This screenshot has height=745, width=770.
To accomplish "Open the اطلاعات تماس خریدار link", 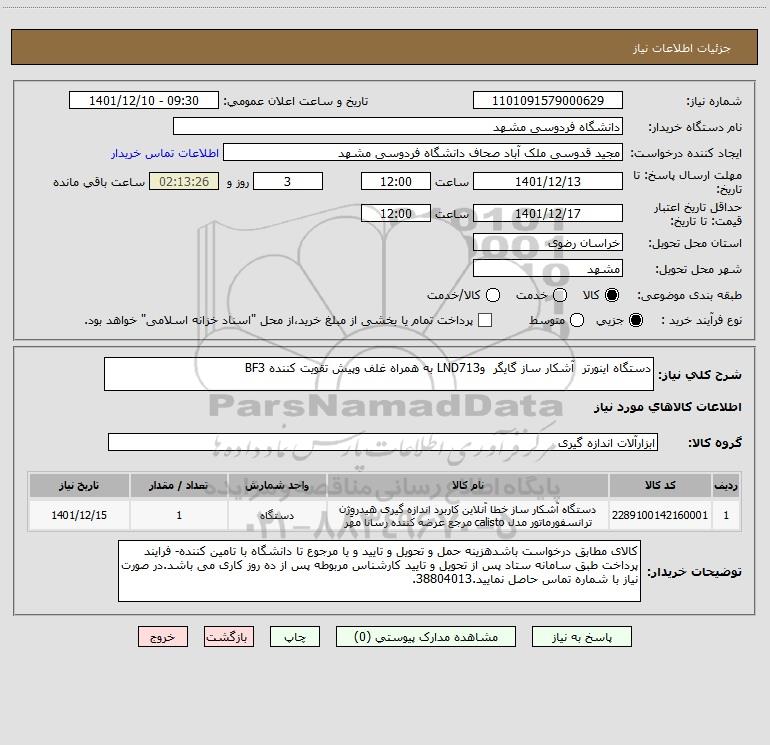I will (x=165, y=153).
